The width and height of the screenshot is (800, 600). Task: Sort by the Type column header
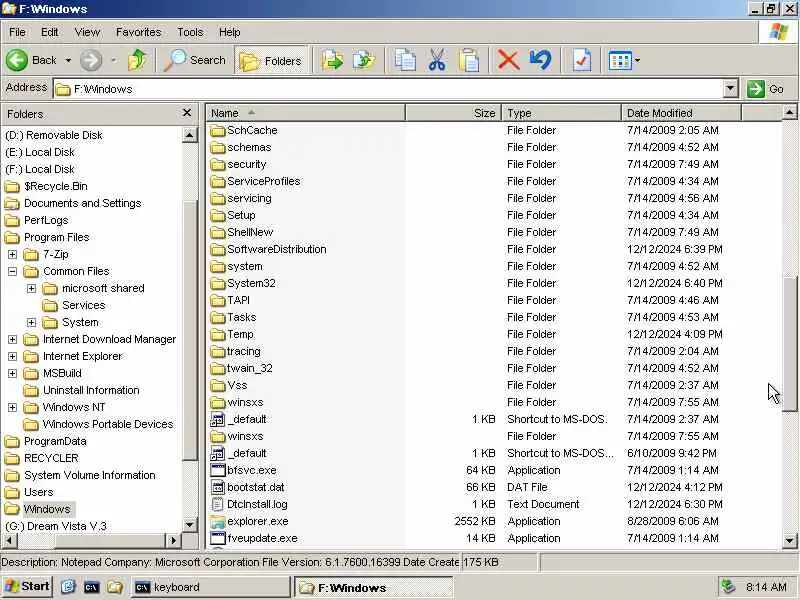(562, 113)
